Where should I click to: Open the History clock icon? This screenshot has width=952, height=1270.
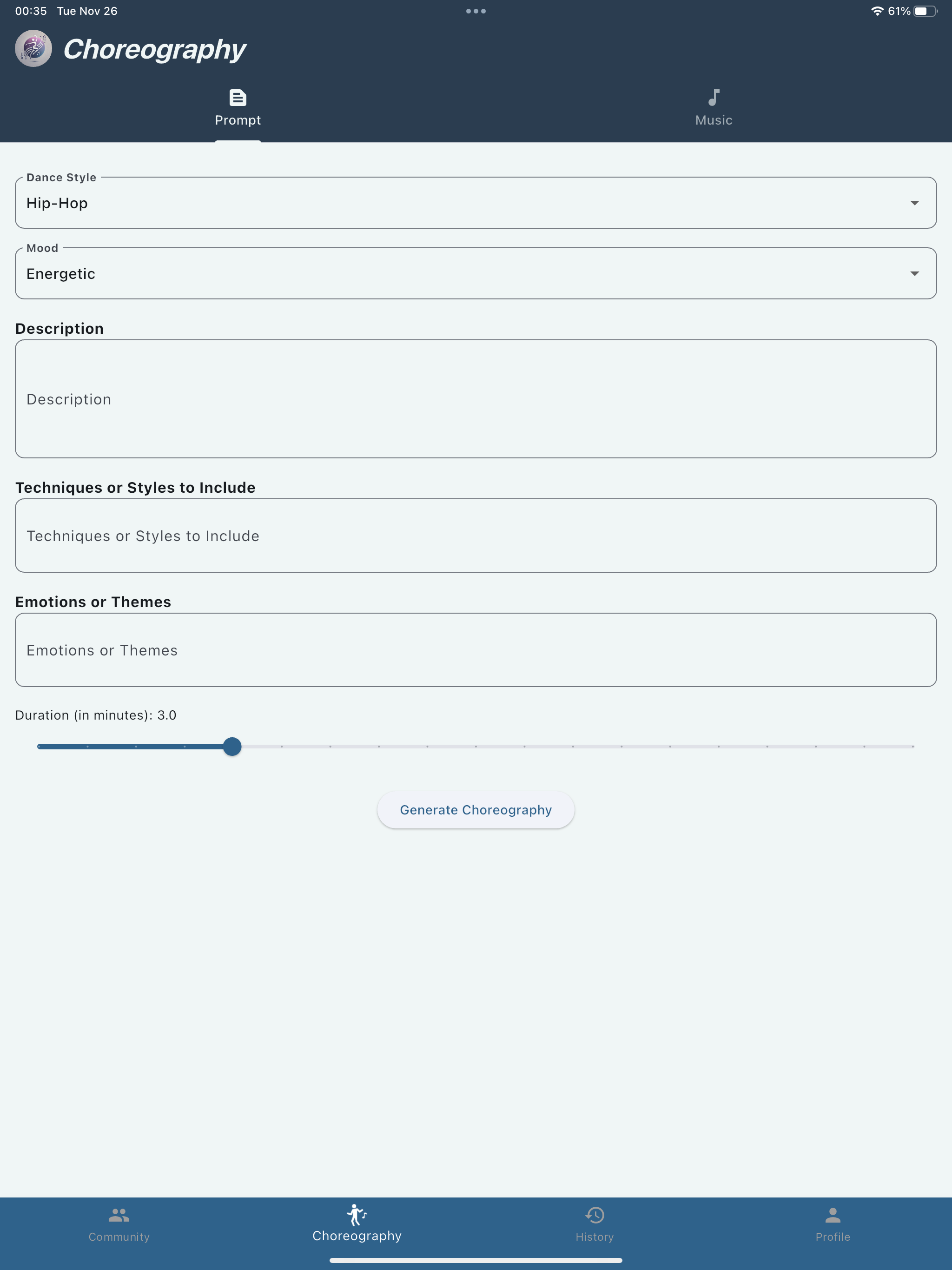tap(595, 1215)
